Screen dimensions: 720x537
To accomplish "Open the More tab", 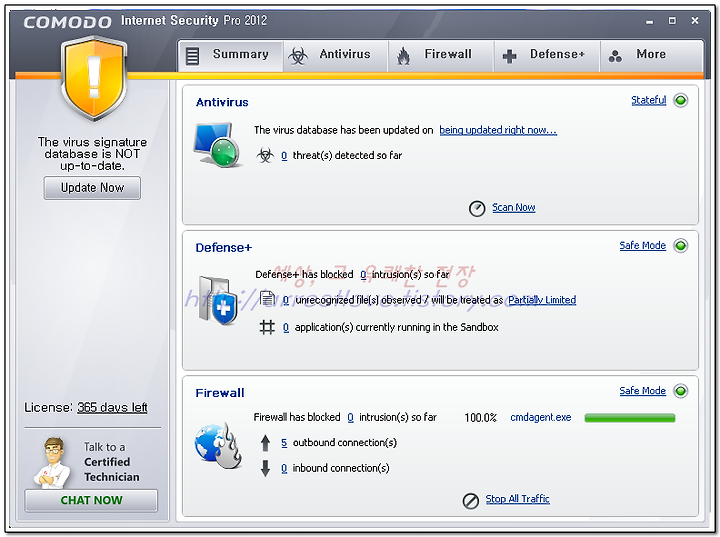I will pos(652,56).
